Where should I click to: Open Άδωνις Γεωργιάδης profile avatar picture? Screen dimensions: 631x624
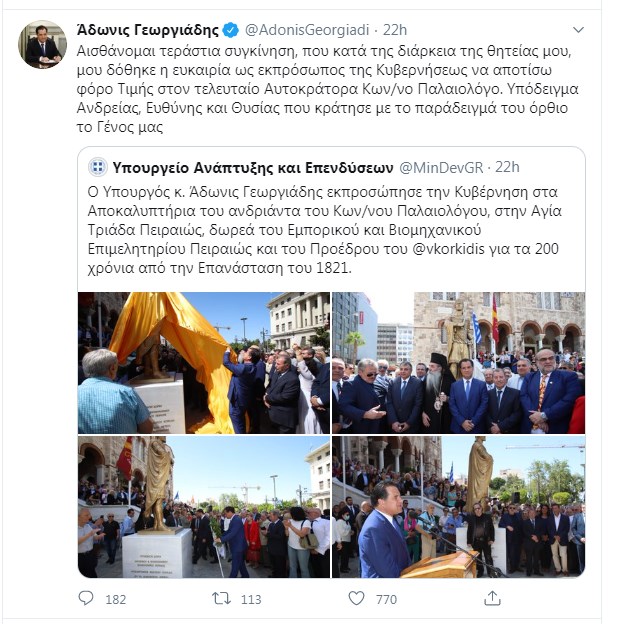point(42,44)
